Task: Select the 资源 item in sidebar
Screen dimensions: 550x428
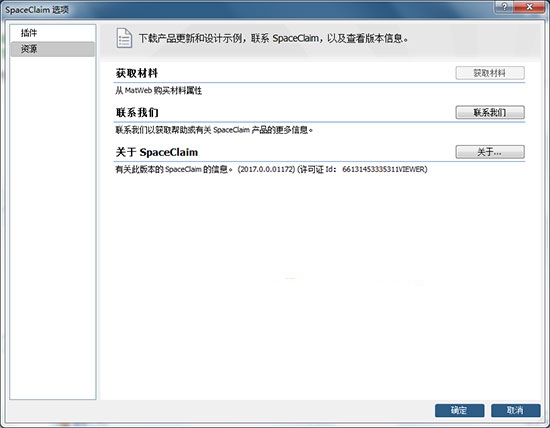Action: [x=53, y=49]
